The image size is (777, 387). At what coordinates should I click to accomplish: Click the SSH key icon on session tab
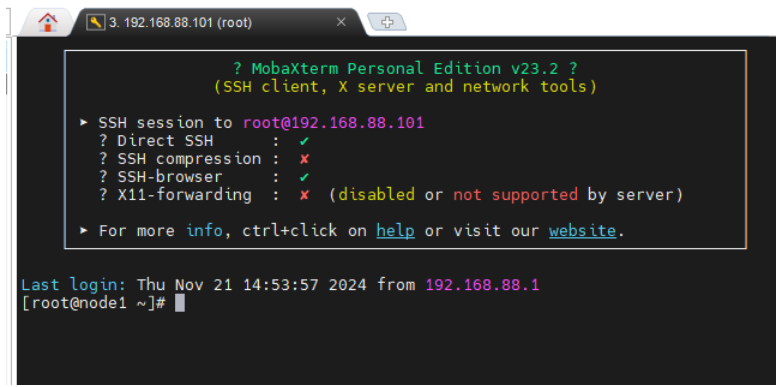coord(96,22)
